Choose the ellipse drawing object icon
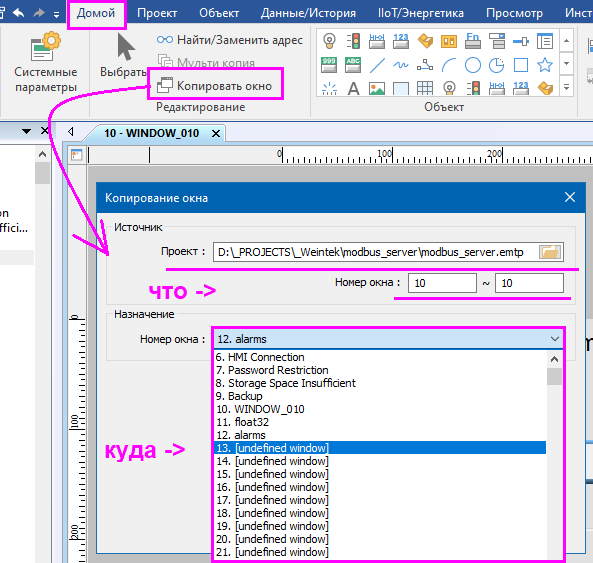This screenshot has width=593, height=563. click(473, 65)
